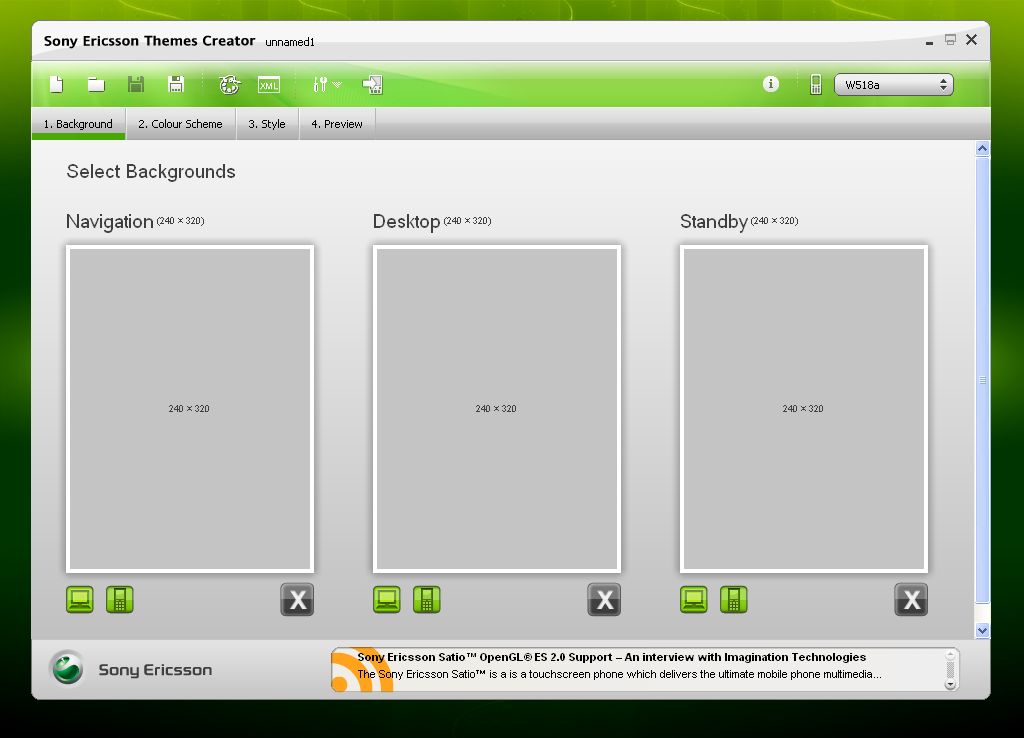The image size is (1024, 738).
Task: Click the 'Navigation' label
Action: click(x=109, y=221)
